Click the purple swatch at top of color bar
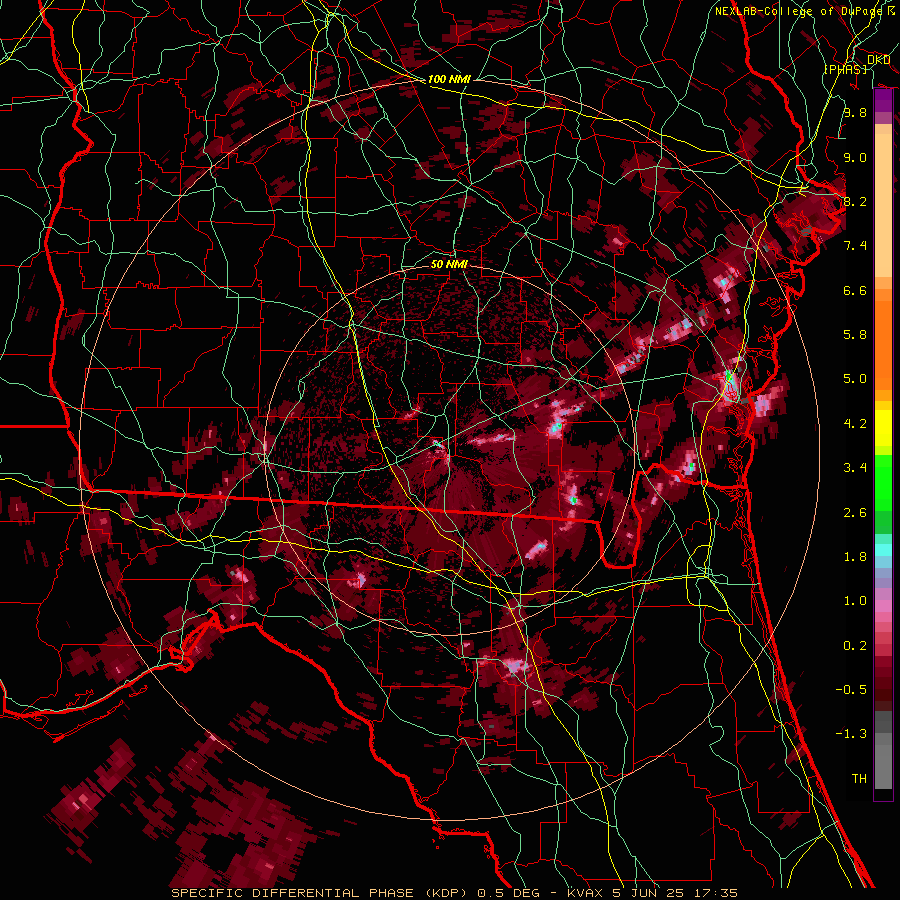Image resolution: width=900 pixels, height=900 pixels. click(x=883, y=100)
